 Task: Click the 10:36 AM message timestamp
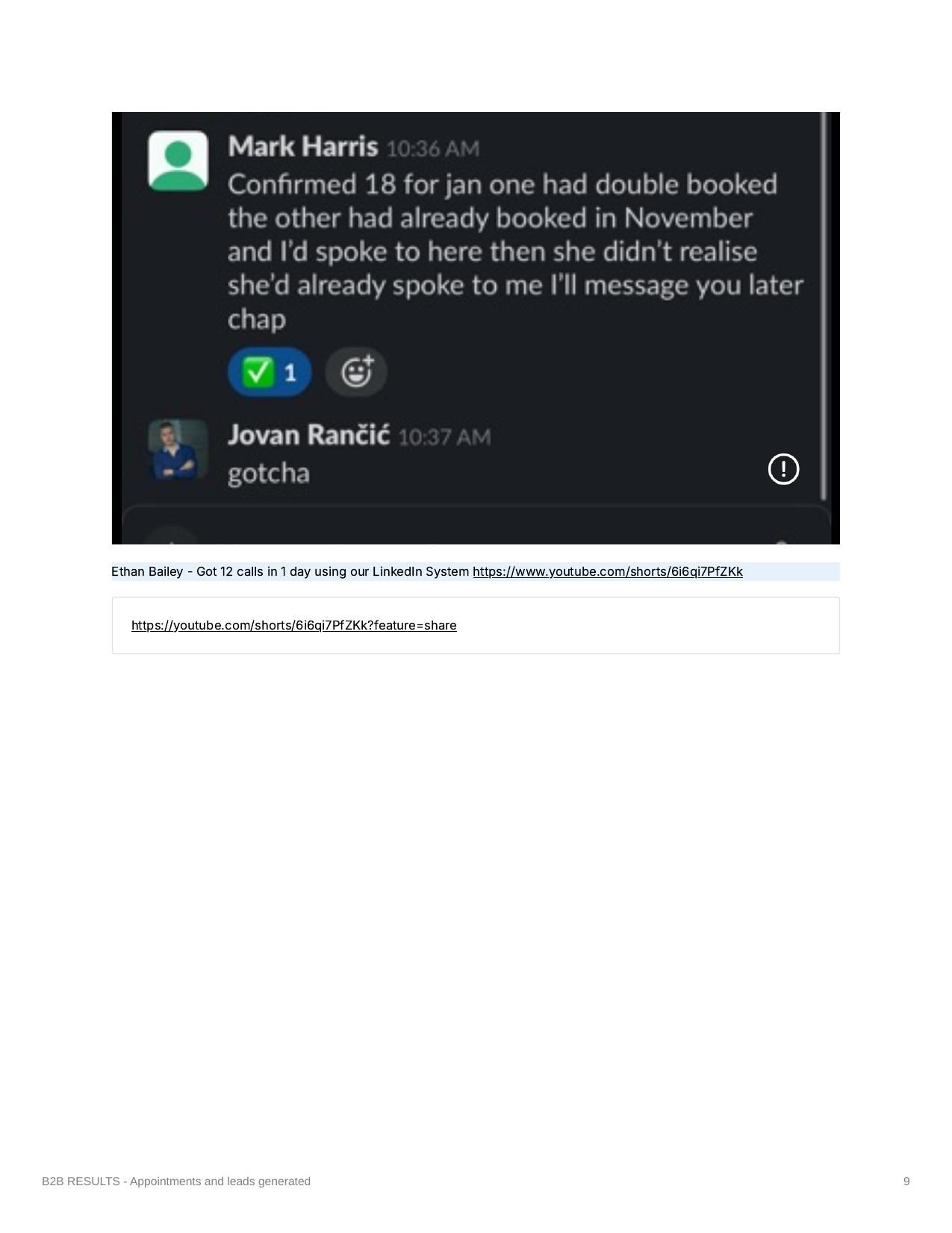(432, 149)
